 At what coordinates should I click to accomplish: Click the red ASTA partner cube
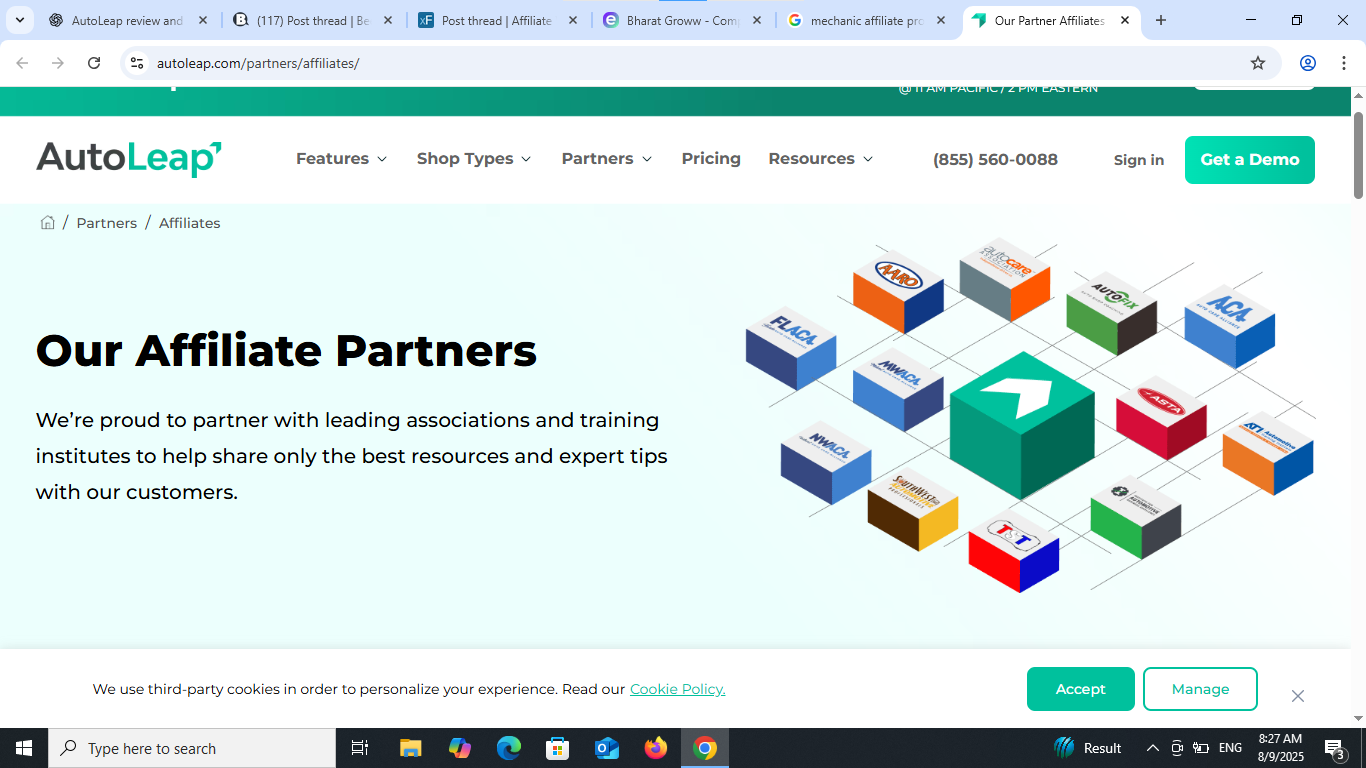[x=1161, y=417]
